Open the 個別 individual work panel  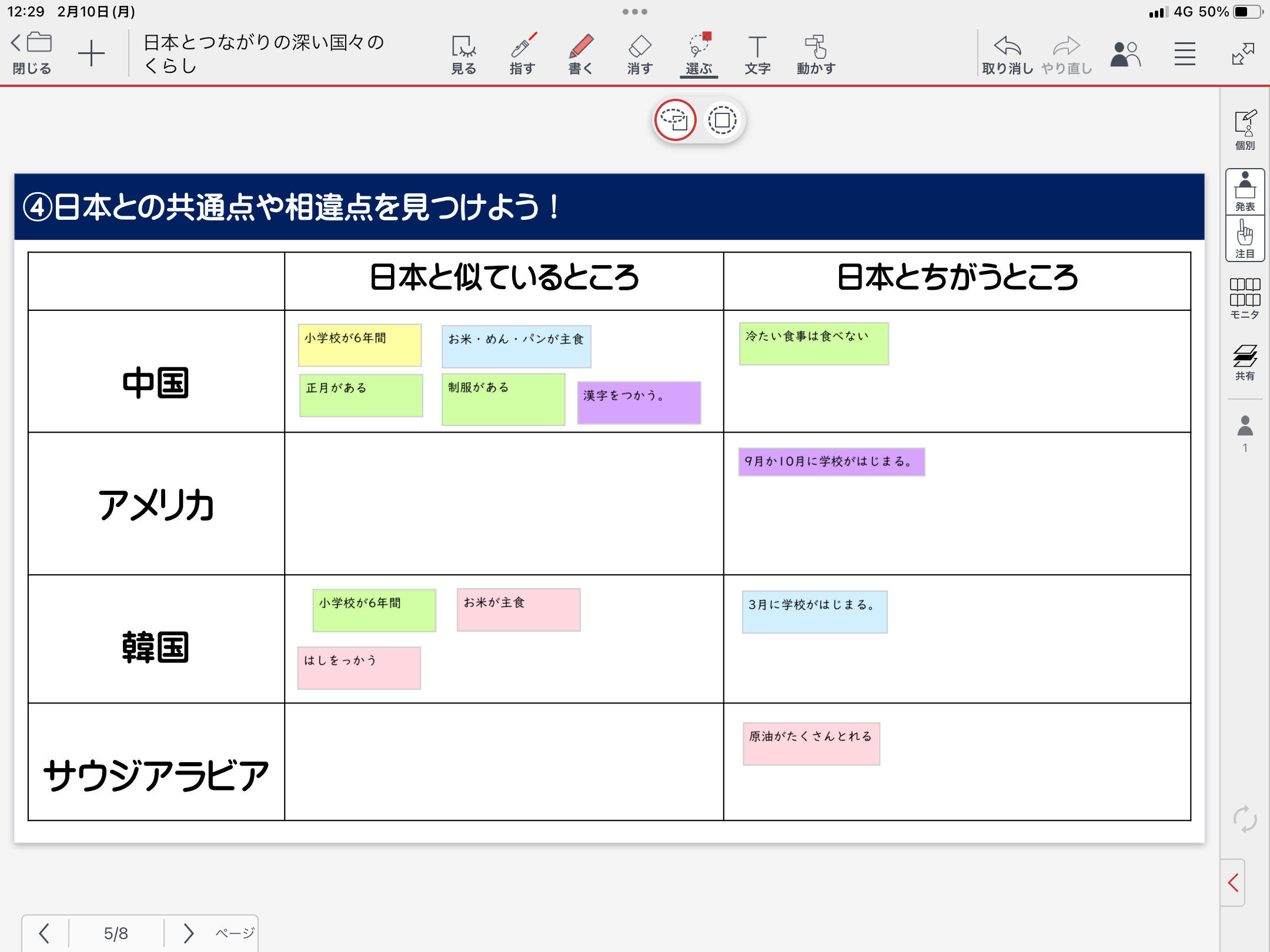(1245, 129)
